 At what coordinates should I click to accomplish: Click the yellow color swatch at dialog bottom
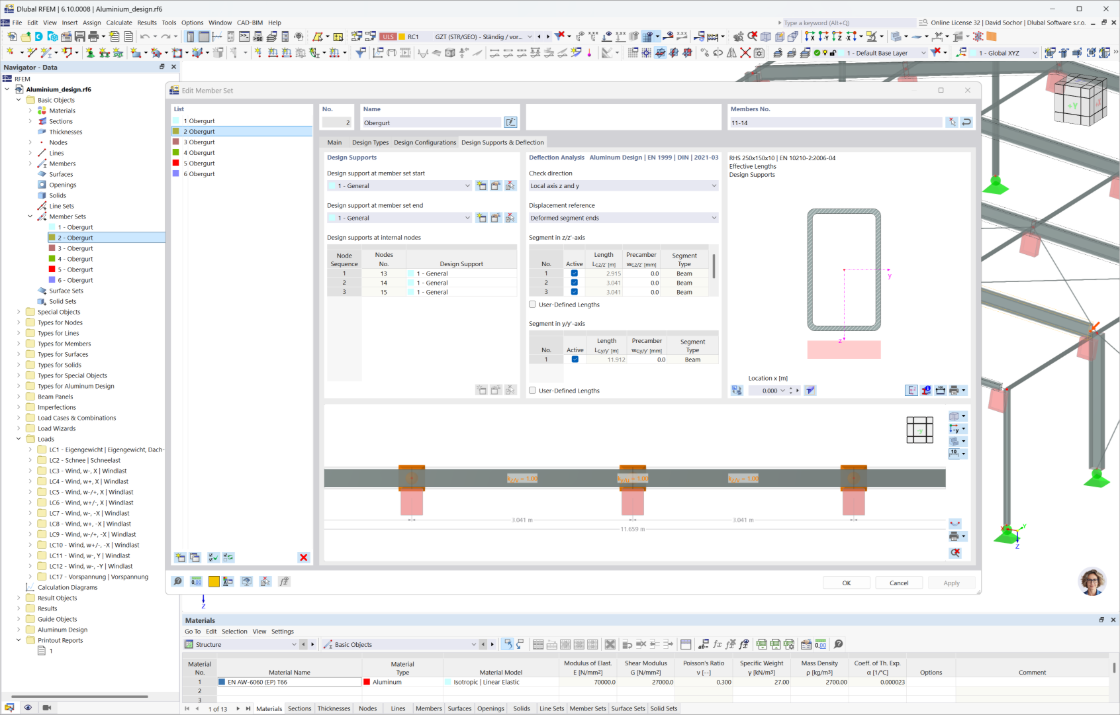pos(214,581)
